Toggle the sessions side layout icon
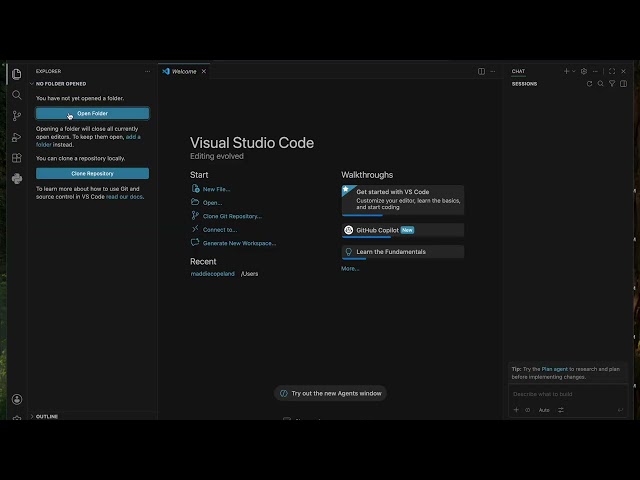 tap(623, 84)
